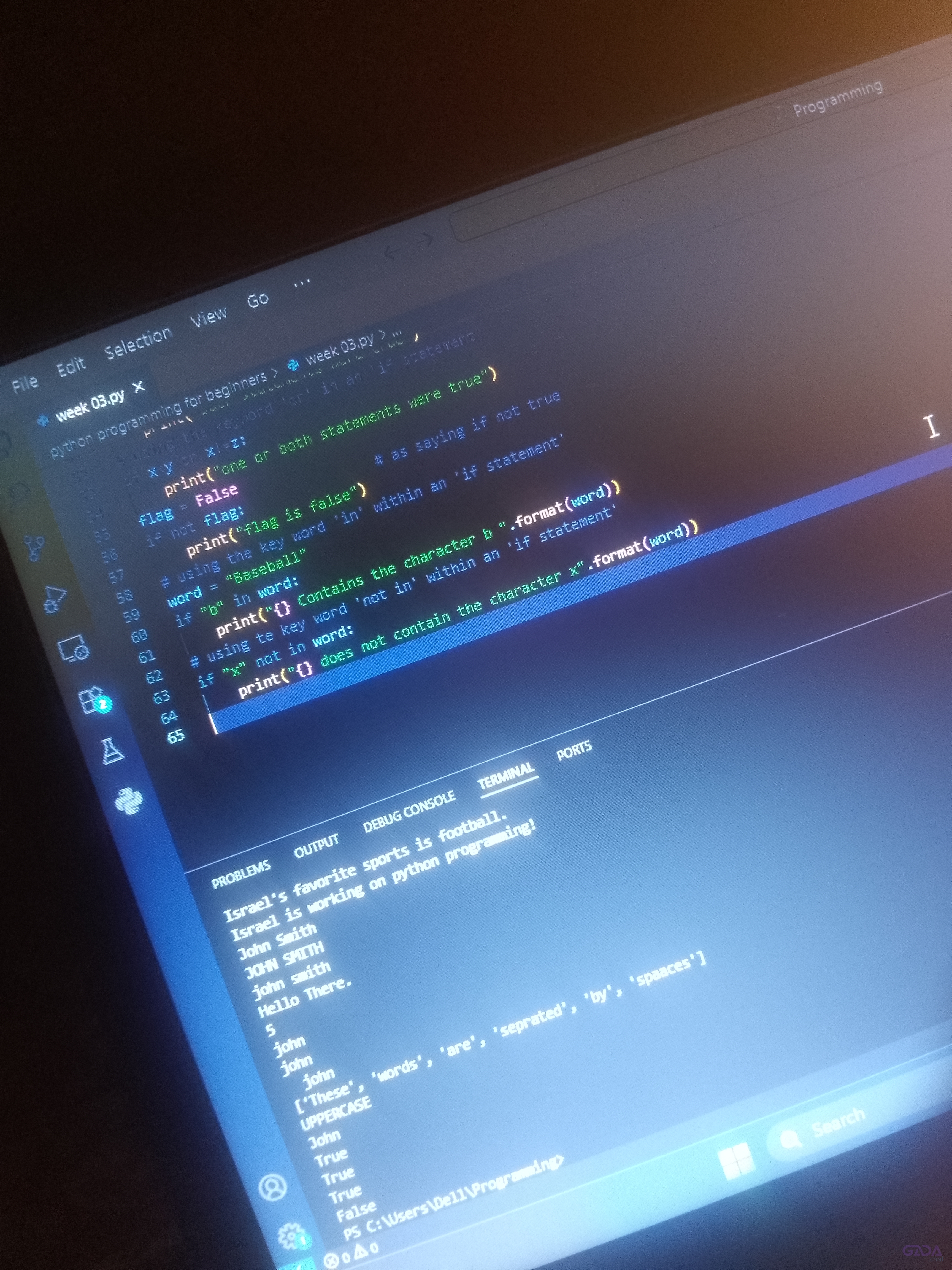Click terminal list output starting ['These'

click(499, 1034)
